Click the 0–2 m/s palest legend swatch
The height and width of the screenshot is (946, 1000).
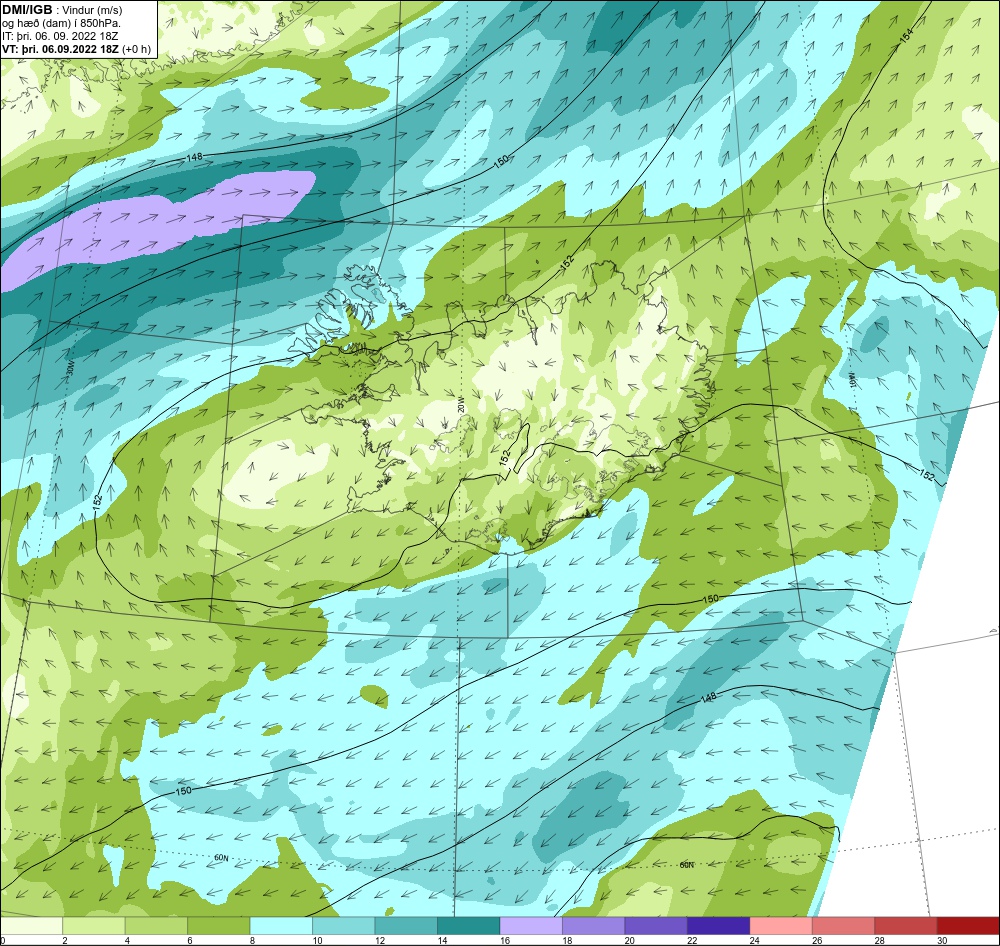tap(31, 926)
